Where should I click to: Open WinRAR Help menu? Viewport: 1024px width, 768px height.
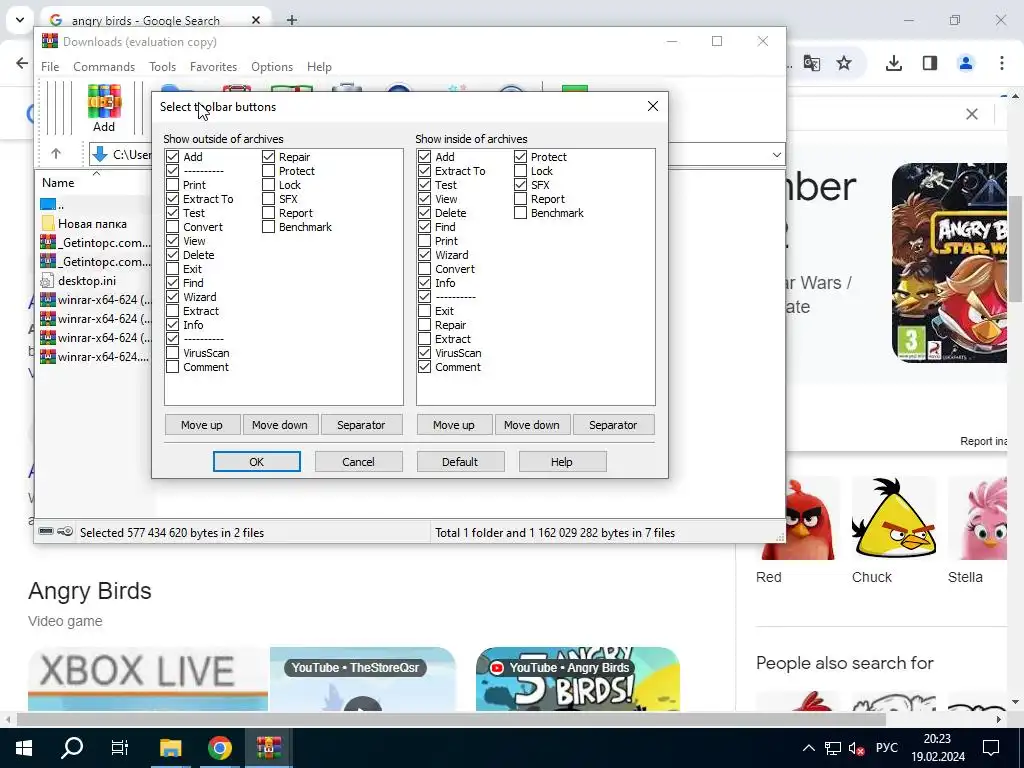319,67
